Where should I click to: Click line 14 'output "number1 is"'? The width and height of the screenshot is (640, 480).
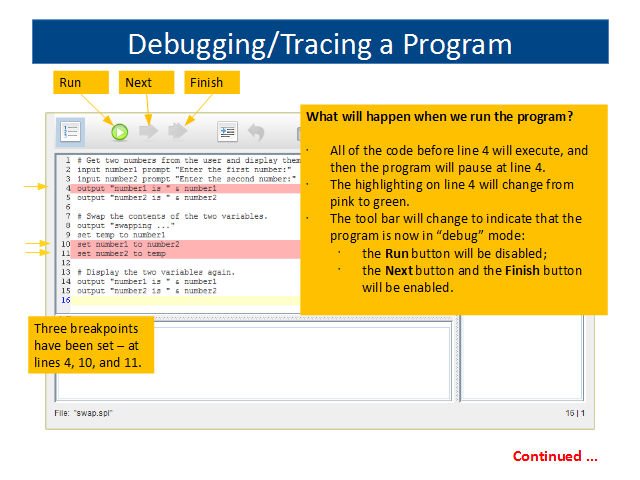pyautogui.click(x=147, y=282)
